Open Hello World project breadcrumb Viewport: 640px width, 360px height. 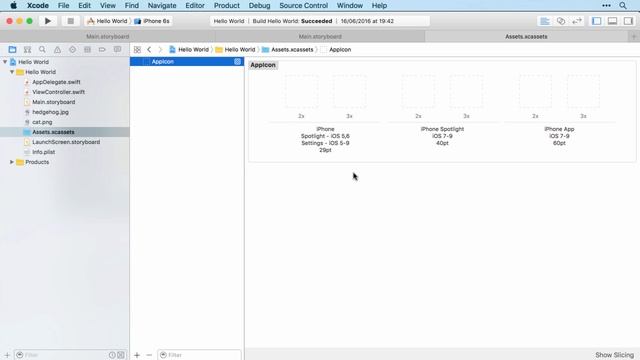pos(189,49)
